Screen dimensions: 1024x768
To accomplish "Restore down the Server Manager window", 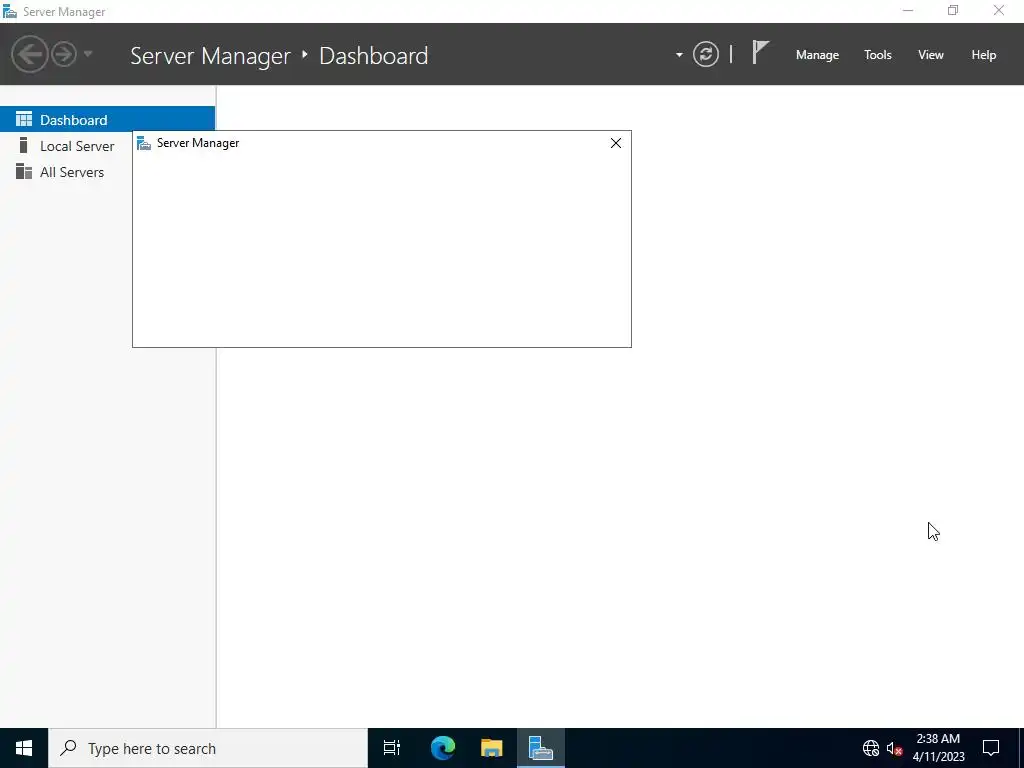I will pyautogui.click(x=953, y=11).
